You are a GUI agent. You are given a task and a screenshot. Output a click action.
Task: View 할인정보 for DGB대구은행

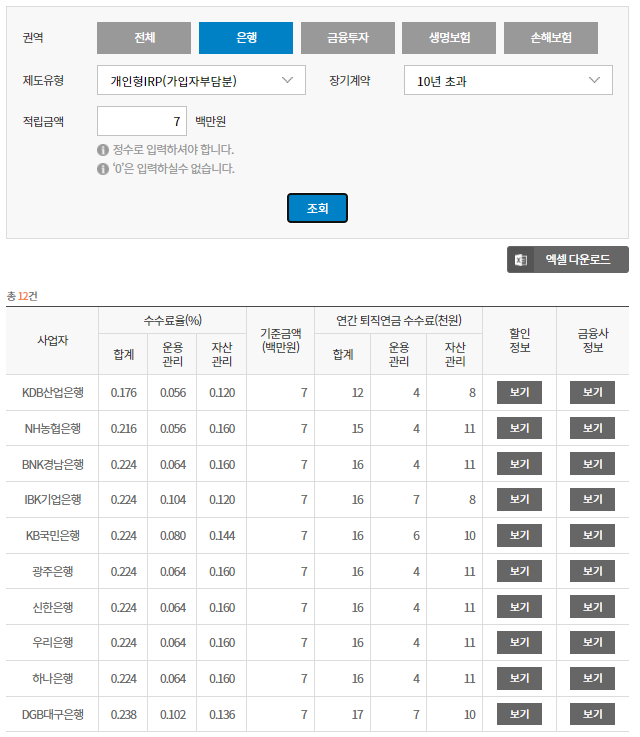[x=519, y=714]
